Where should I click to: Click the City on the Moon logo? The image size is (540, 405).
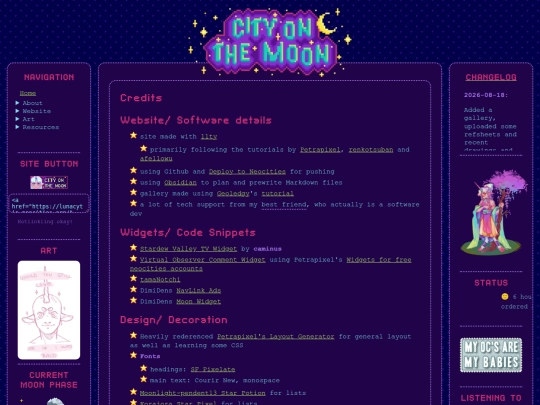pyautogui.click(x=271, y=41)
